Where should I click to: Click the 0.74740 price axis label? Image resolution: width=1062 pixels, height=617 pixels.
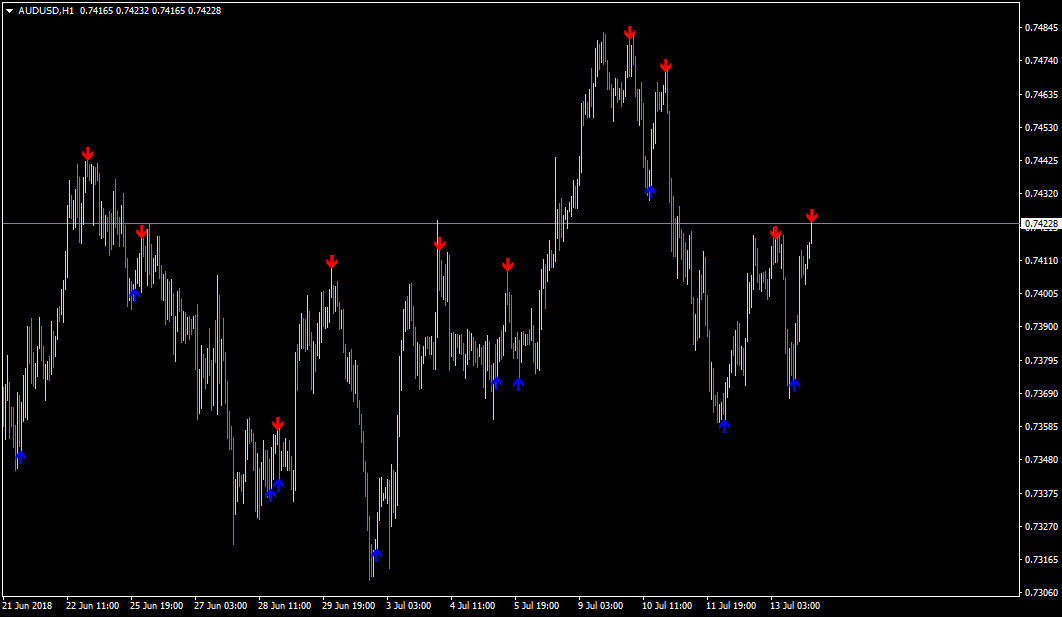click(x=1041, y=61)
